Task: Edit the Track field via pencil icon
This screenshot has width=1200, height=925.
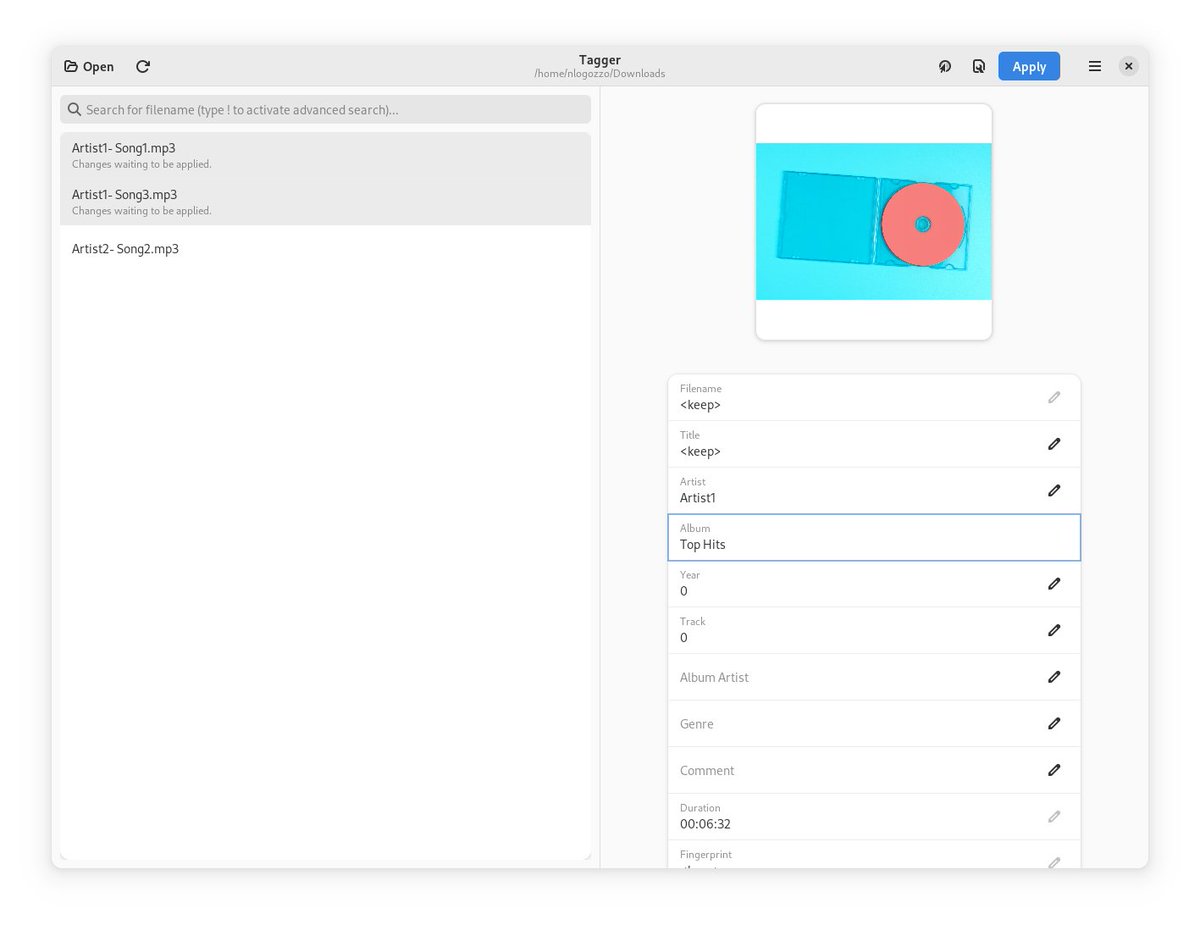Action: click(x=1054, y=631)
